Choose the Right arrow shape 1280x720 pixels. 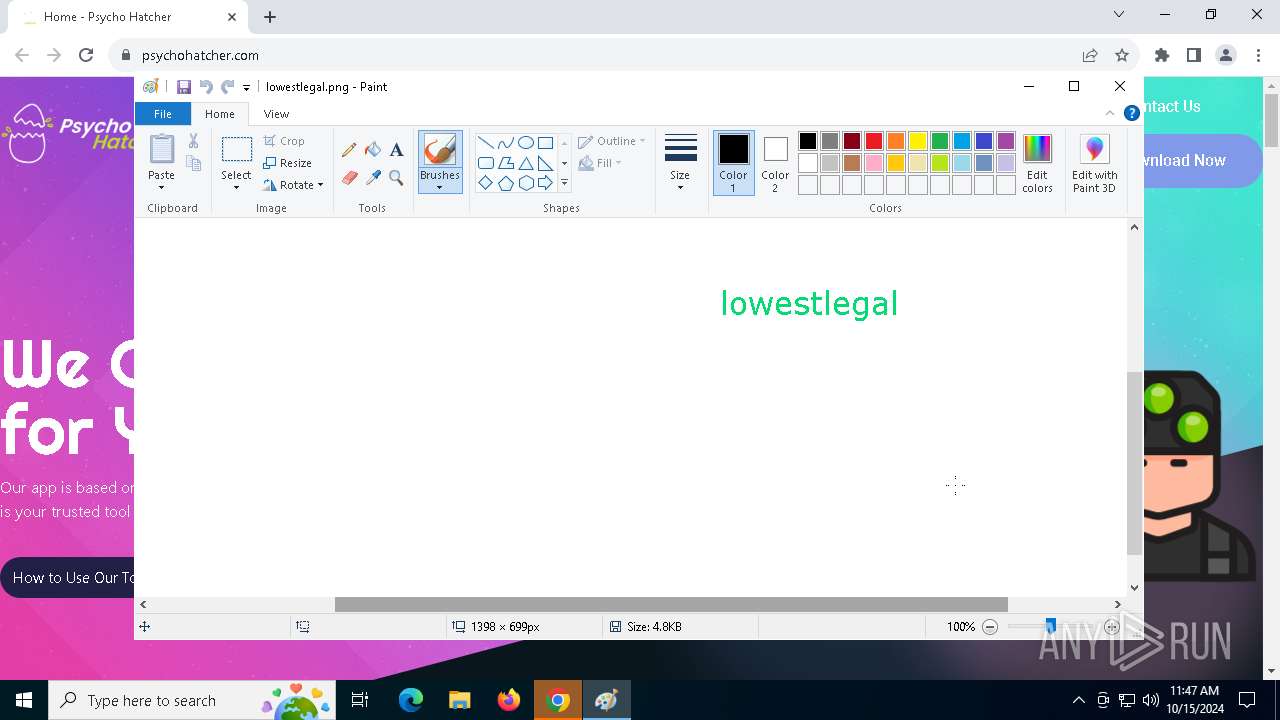coord(545,183)
